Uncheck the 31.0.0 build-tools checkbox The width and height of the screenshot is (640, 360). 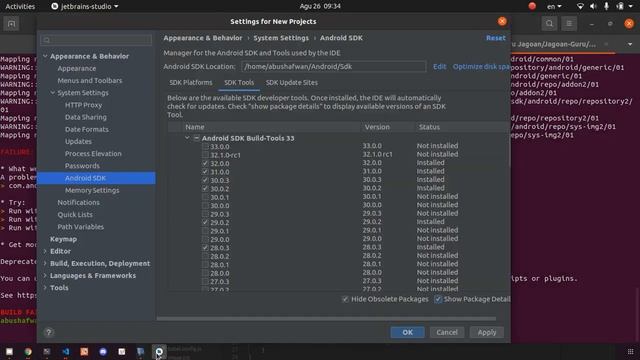tap(205, 171)
